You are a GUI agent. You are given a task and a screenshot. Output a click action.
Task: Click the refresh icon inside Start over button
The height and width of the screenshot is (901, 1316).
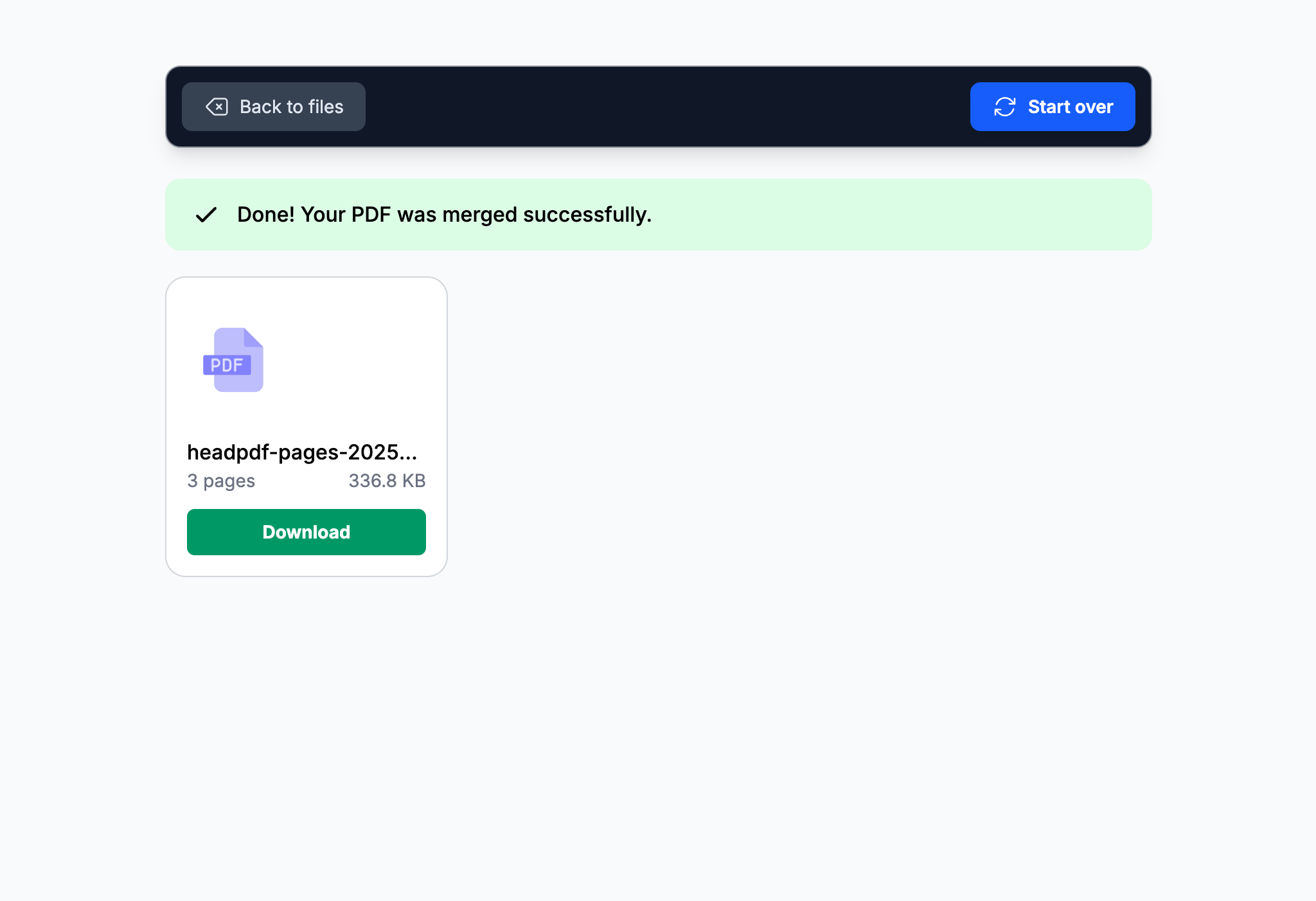pos(1004,106)
